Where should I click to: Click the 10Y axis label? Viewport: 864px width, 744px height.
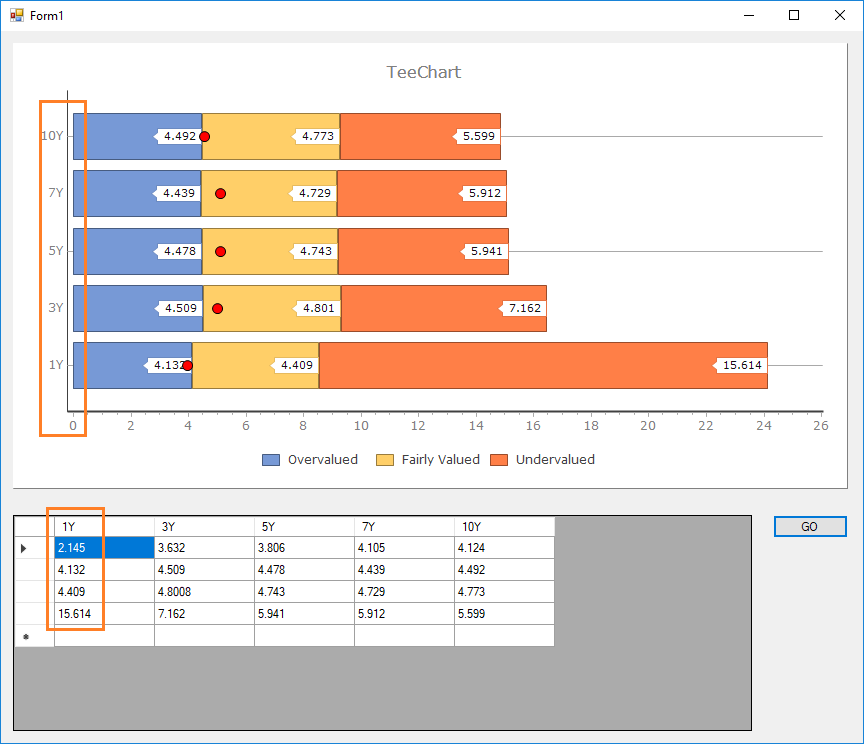tap(52, 136)
